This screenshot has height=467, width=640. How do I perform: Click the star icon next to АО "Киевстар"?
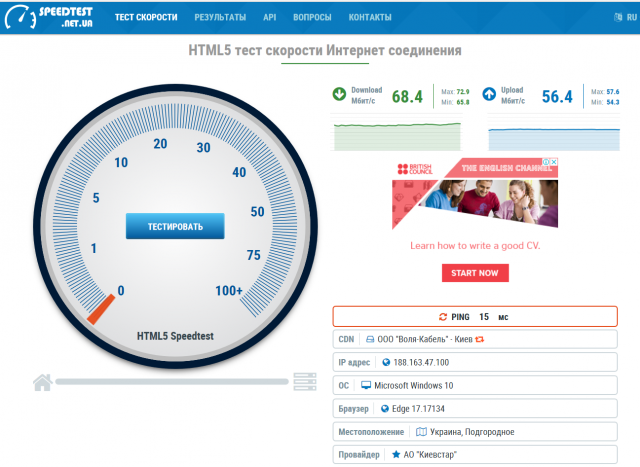coord(395,455)
